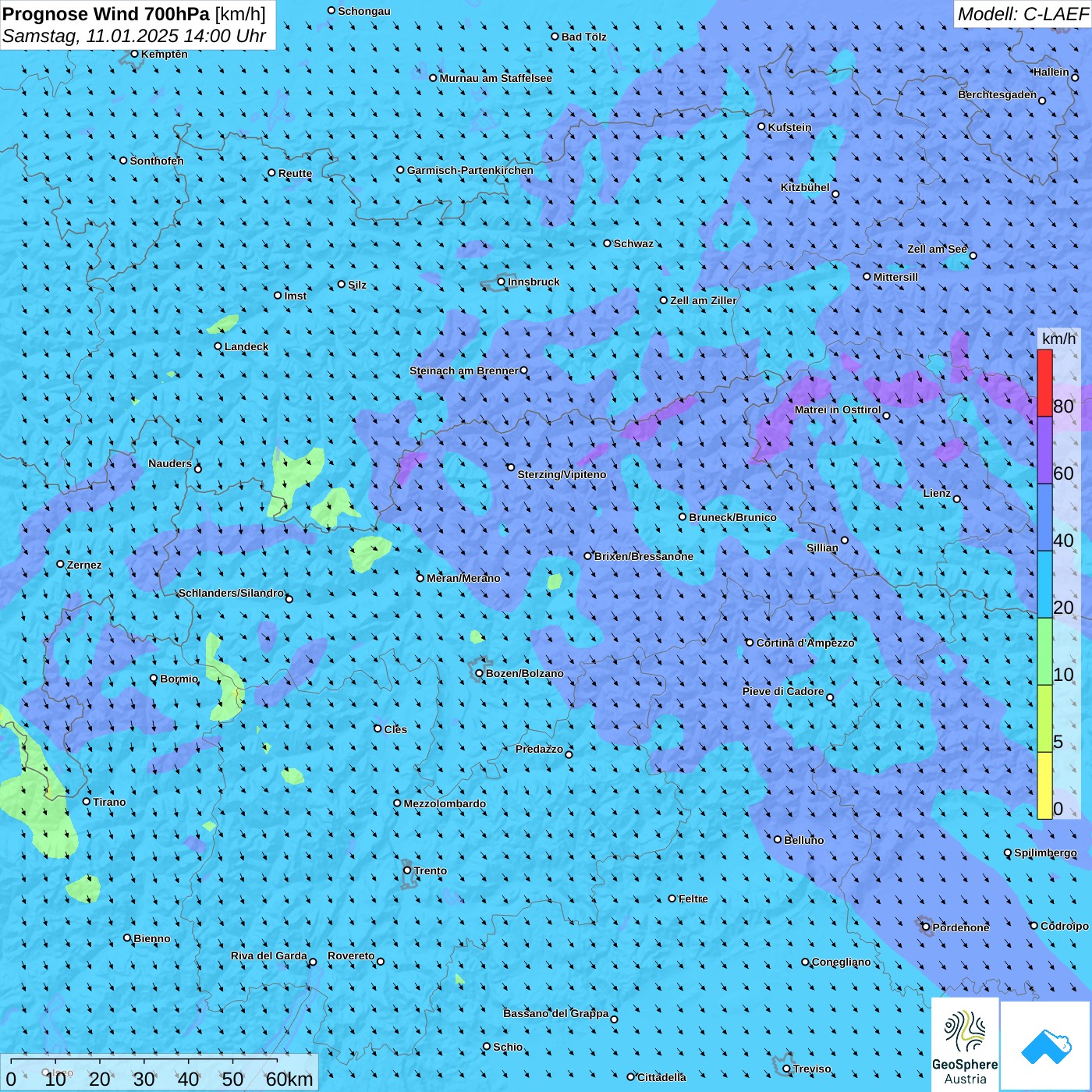Screen dimensions: 1092x1092
Task: Click the Mittersill label
Action: 895,277
